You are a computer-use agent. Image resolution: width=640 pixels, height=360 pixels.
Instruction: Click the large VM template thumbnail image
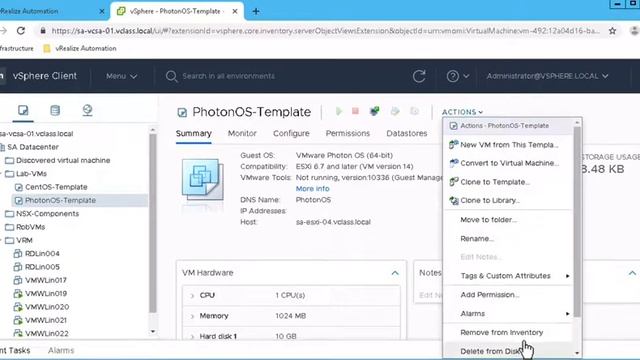(203, 180)
